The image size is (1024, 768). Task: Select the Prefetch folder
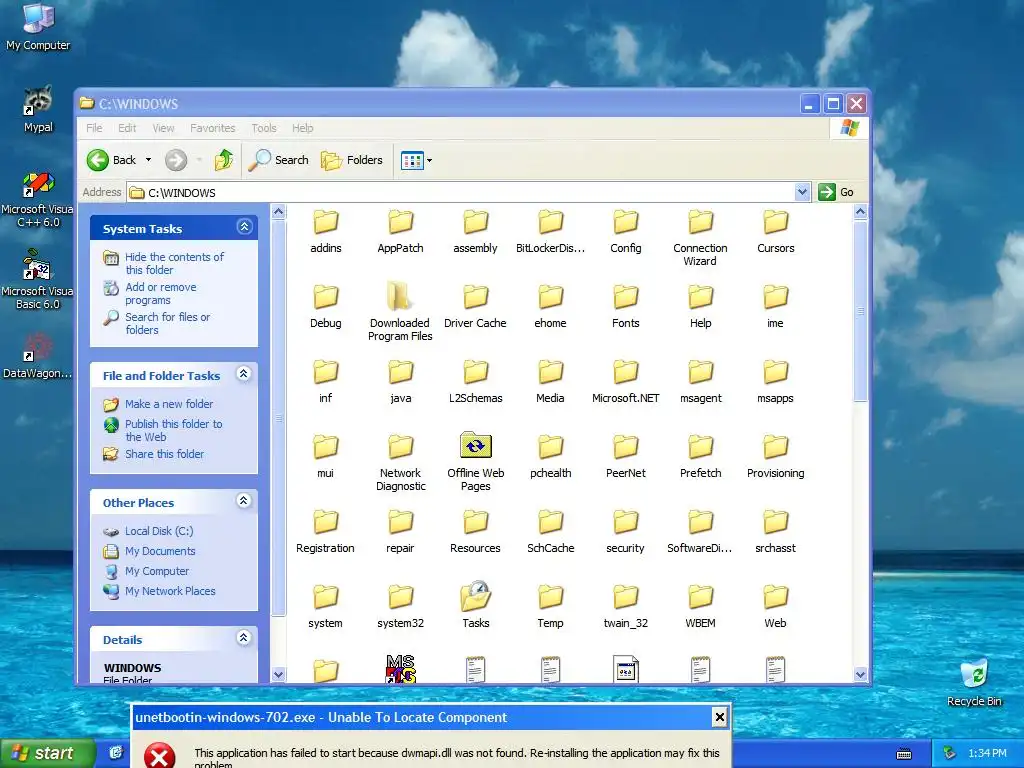click(700, 456)
